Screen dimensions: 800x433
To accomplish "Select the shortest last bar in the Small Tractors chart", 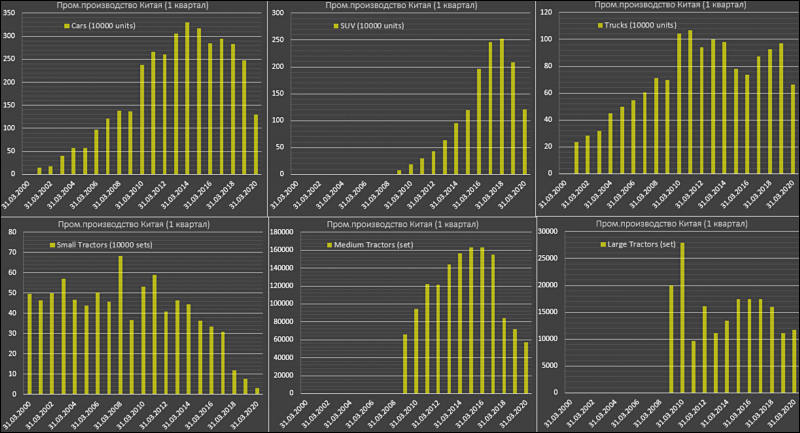I will (x=257, y=391).
